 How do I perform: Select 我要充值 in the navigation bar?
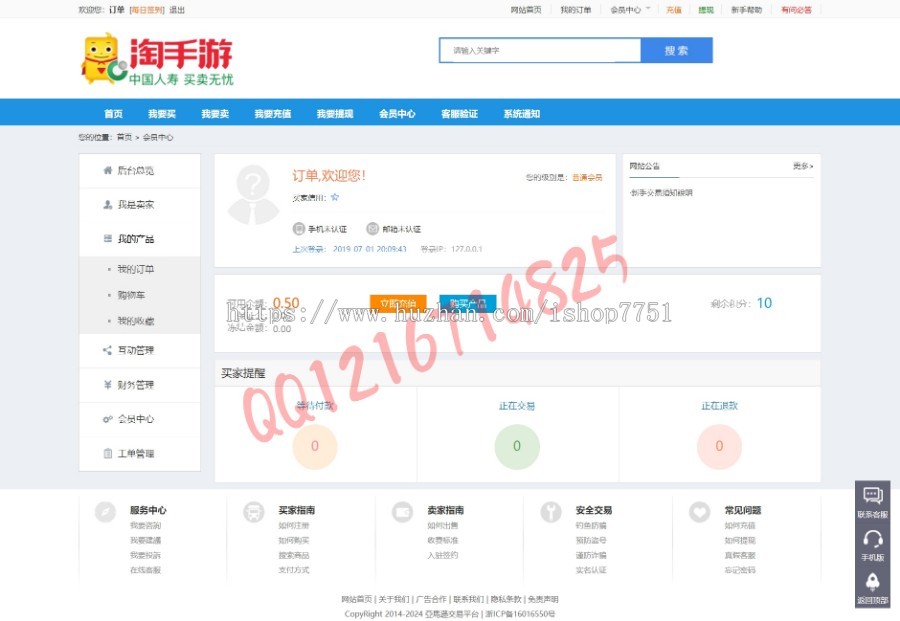[x=273, y=114]
